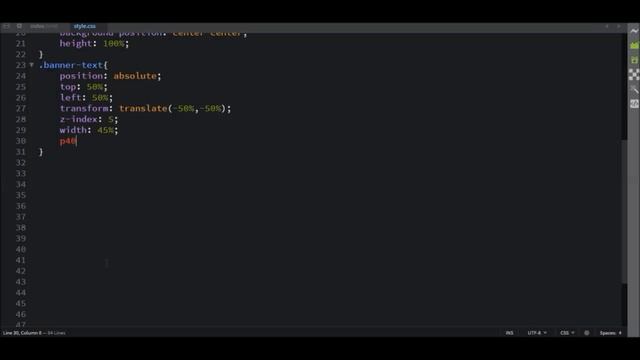
Task: Click line number 45 in gutter
Action: 20,303
